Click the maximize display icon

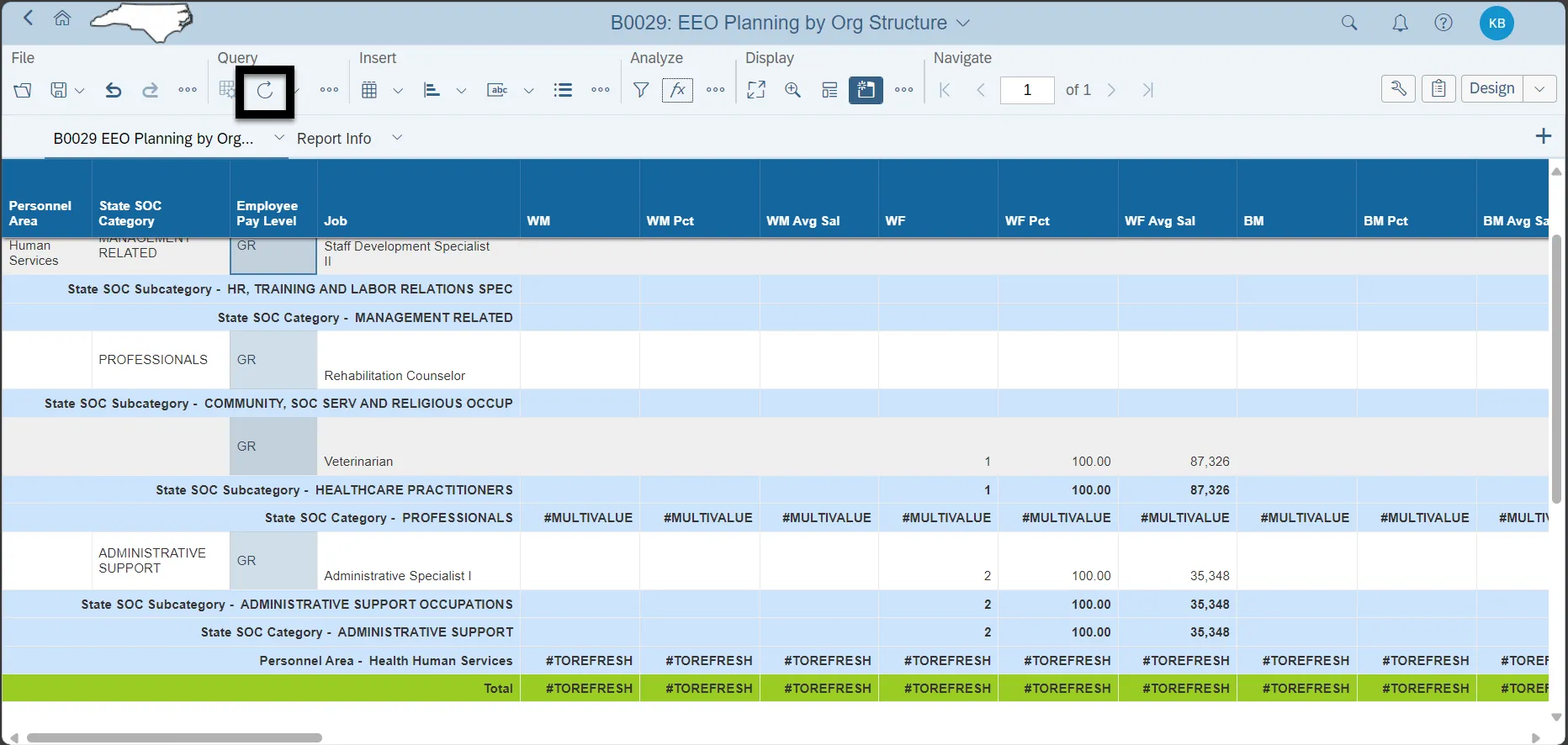(x=756, y=90)
